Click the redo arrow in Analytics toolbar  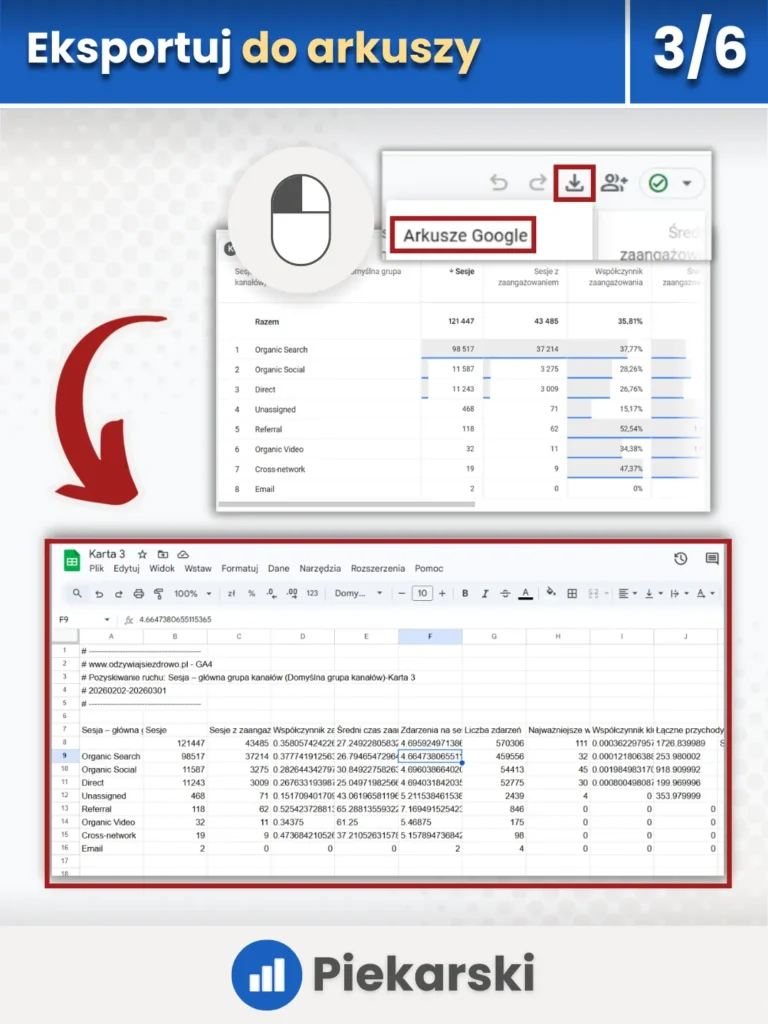(537, 182)
